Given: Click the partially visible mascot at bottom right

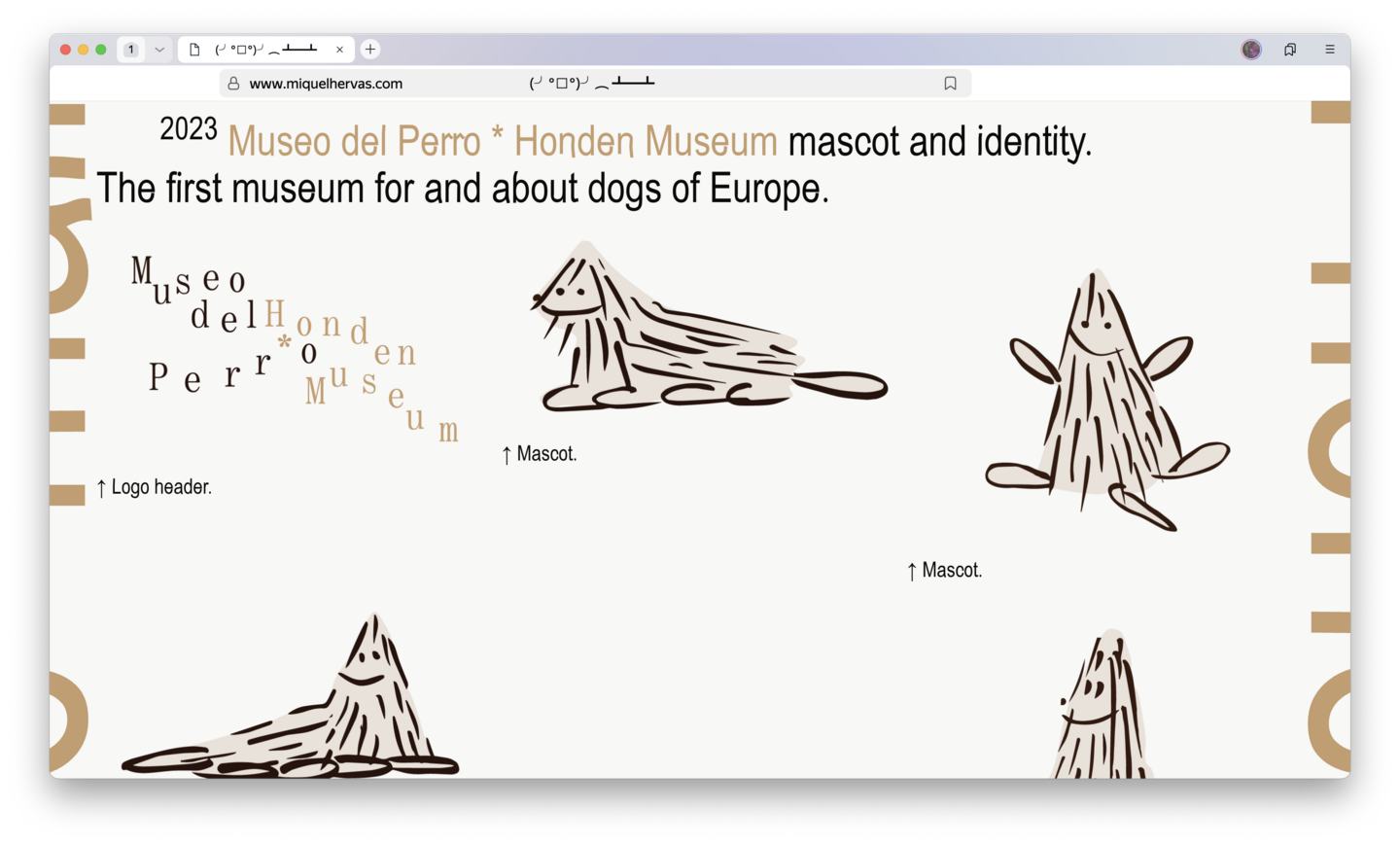Looking at the screenshot, I should pyautogui.click(x=1103, y=703).
